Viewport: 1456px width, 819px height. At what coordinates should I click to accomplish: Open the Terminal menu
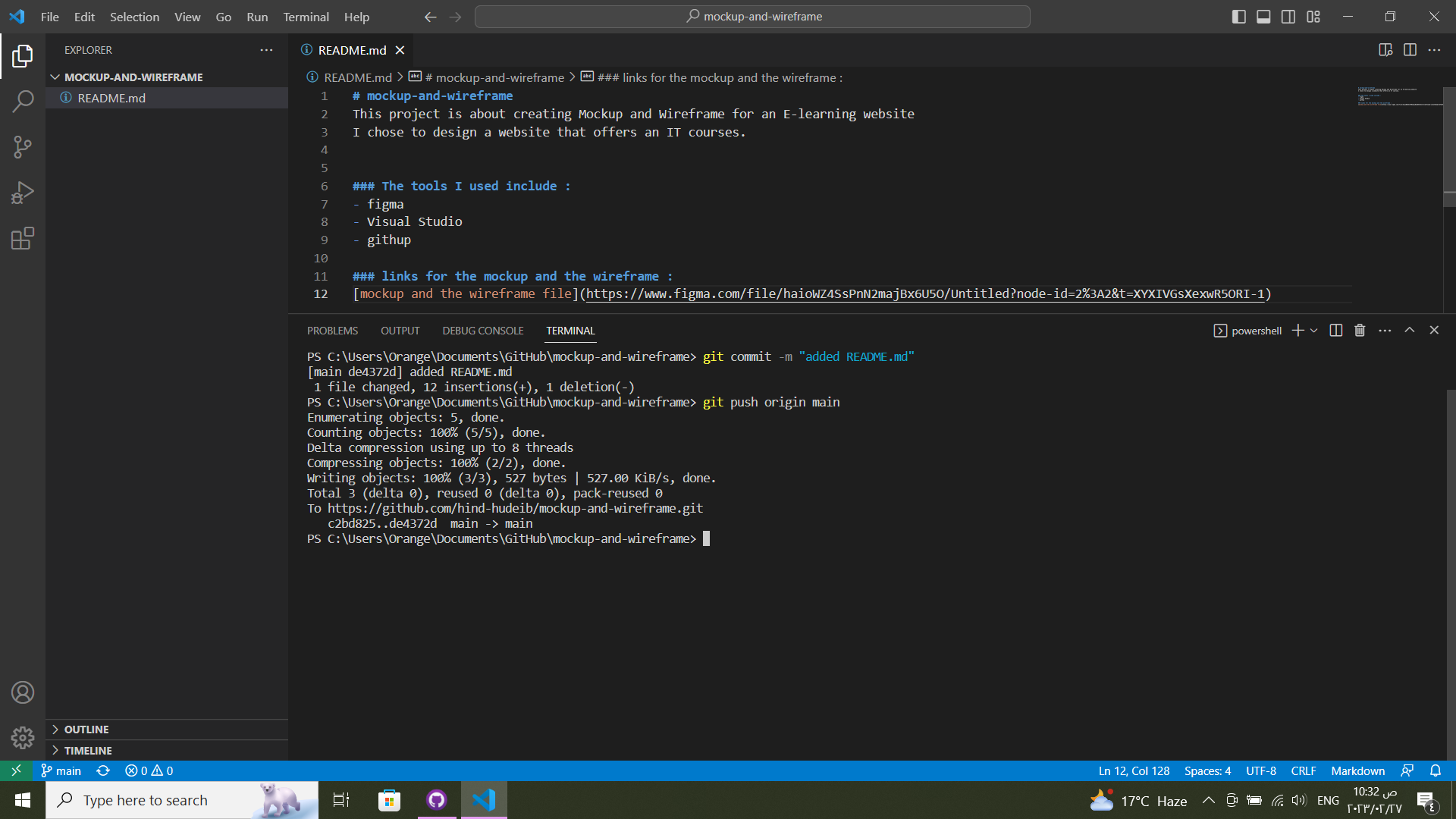(306, 17)
